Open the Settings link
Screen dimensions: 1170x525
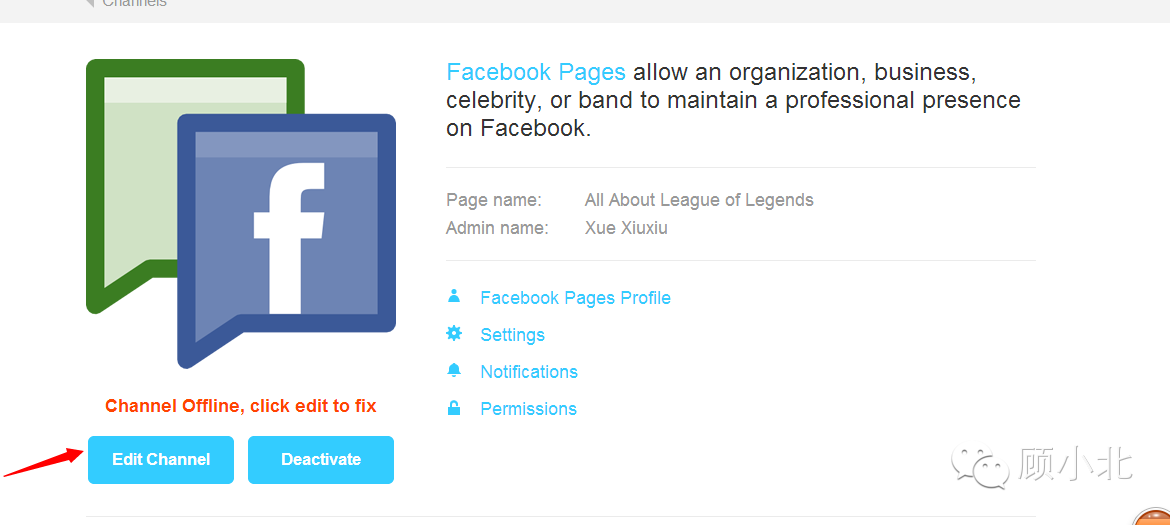coord(513,335)
